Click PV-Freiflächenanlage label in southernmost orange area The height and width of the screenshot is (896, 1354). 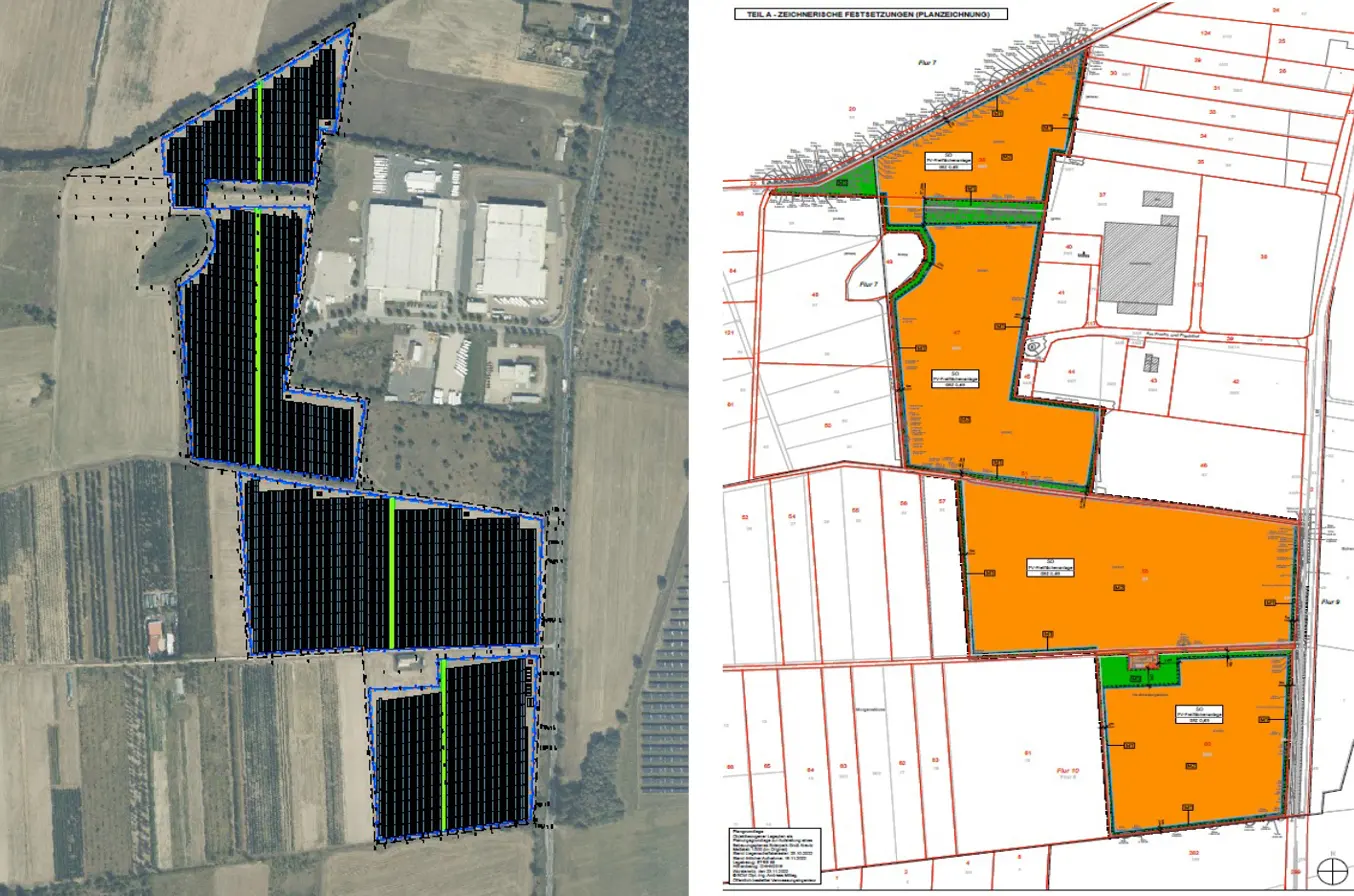(x=1200, y=716)
